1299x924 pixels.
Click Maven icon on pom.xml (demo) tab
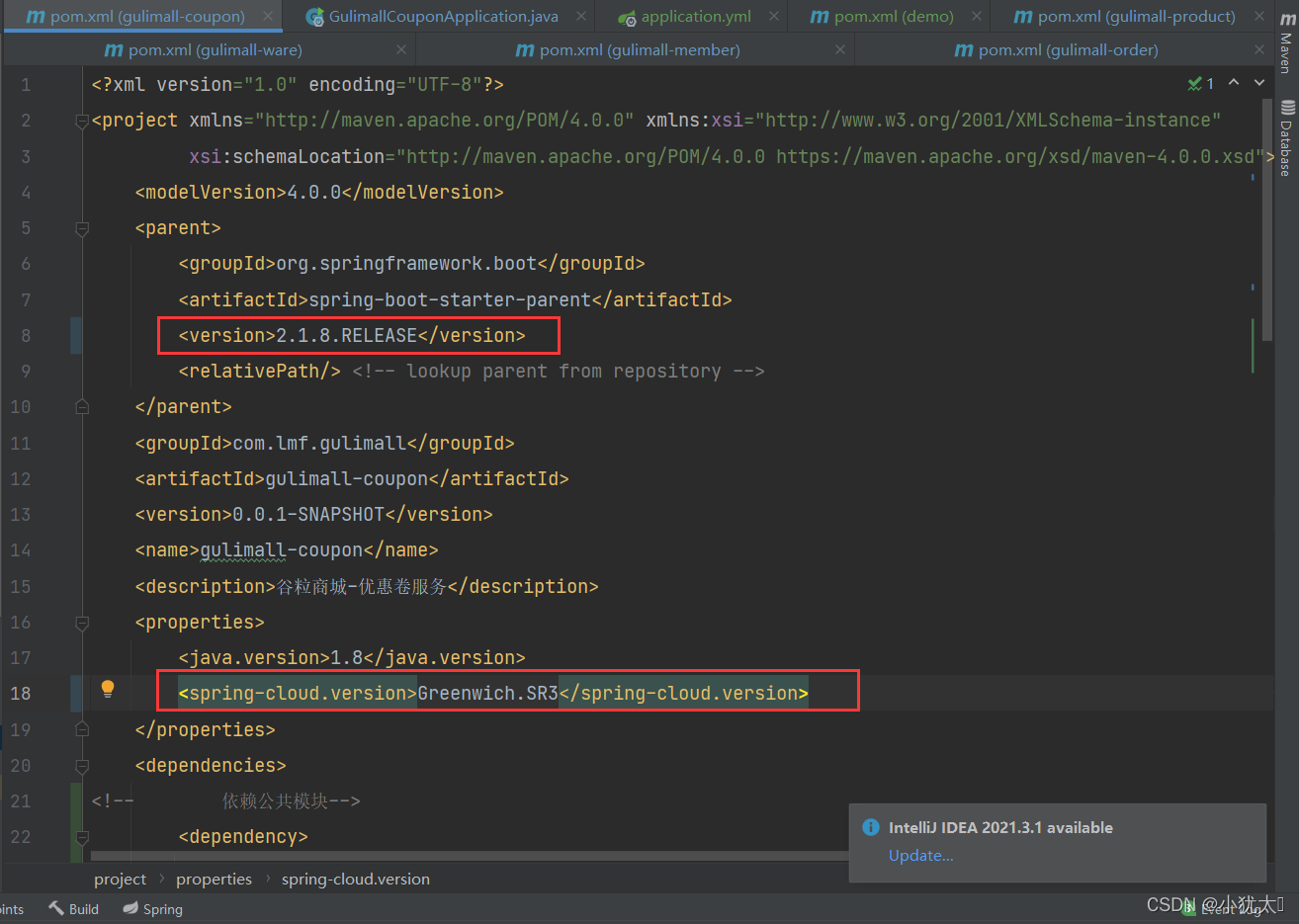(820, 17)
